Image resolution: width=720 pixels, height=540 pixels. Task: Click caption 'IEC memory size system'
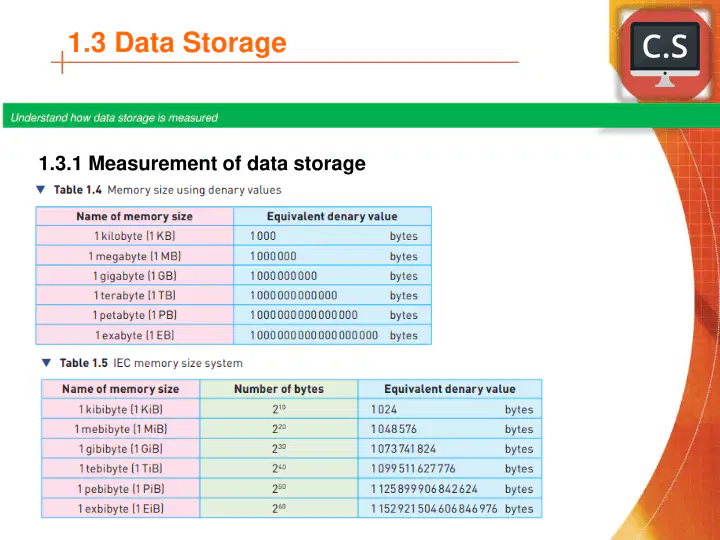[x=178, y=363]
